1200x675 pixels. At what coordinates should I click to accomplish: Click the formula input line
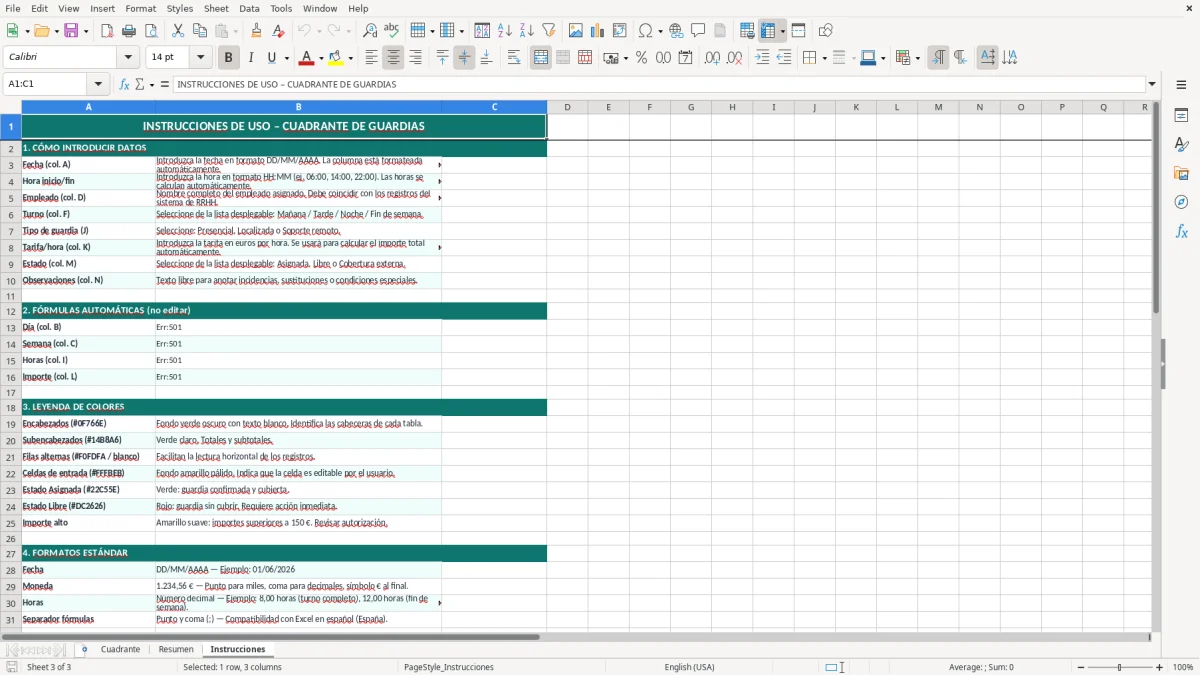point(658,84)
